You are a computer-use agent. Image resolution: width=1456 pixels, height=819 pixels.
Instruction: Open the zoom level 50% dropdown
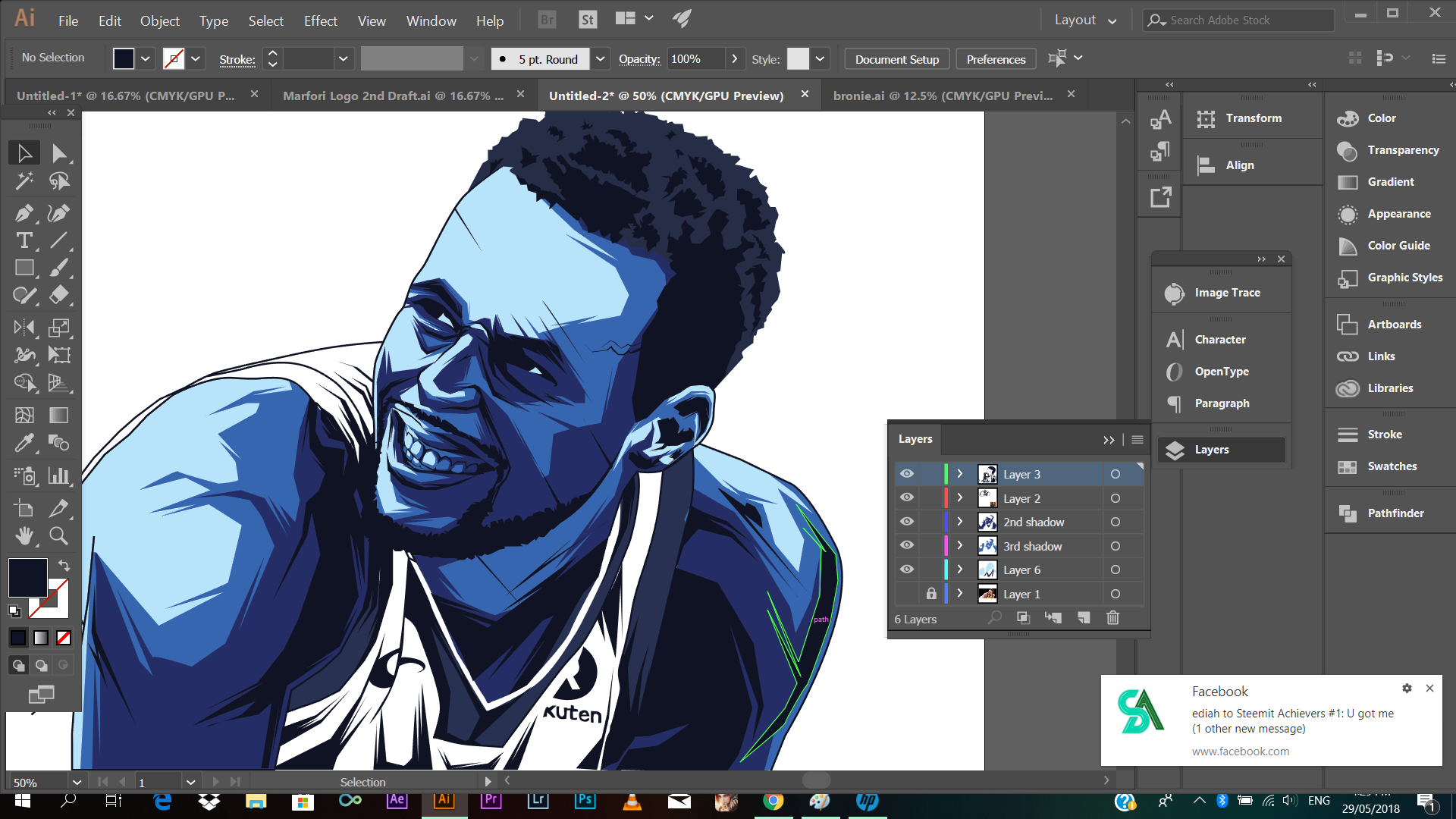(x=77, y=782)
